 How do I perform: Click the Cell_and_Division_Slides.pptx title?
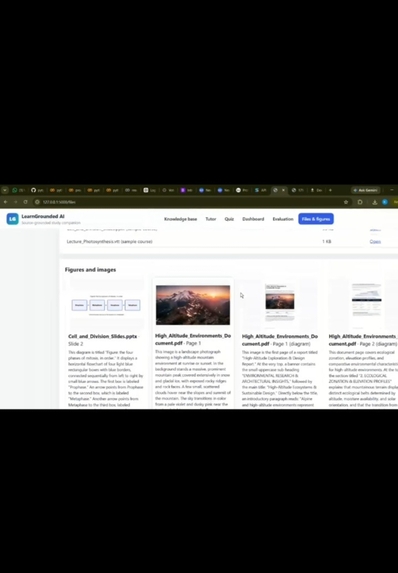(x=103, y=336)
